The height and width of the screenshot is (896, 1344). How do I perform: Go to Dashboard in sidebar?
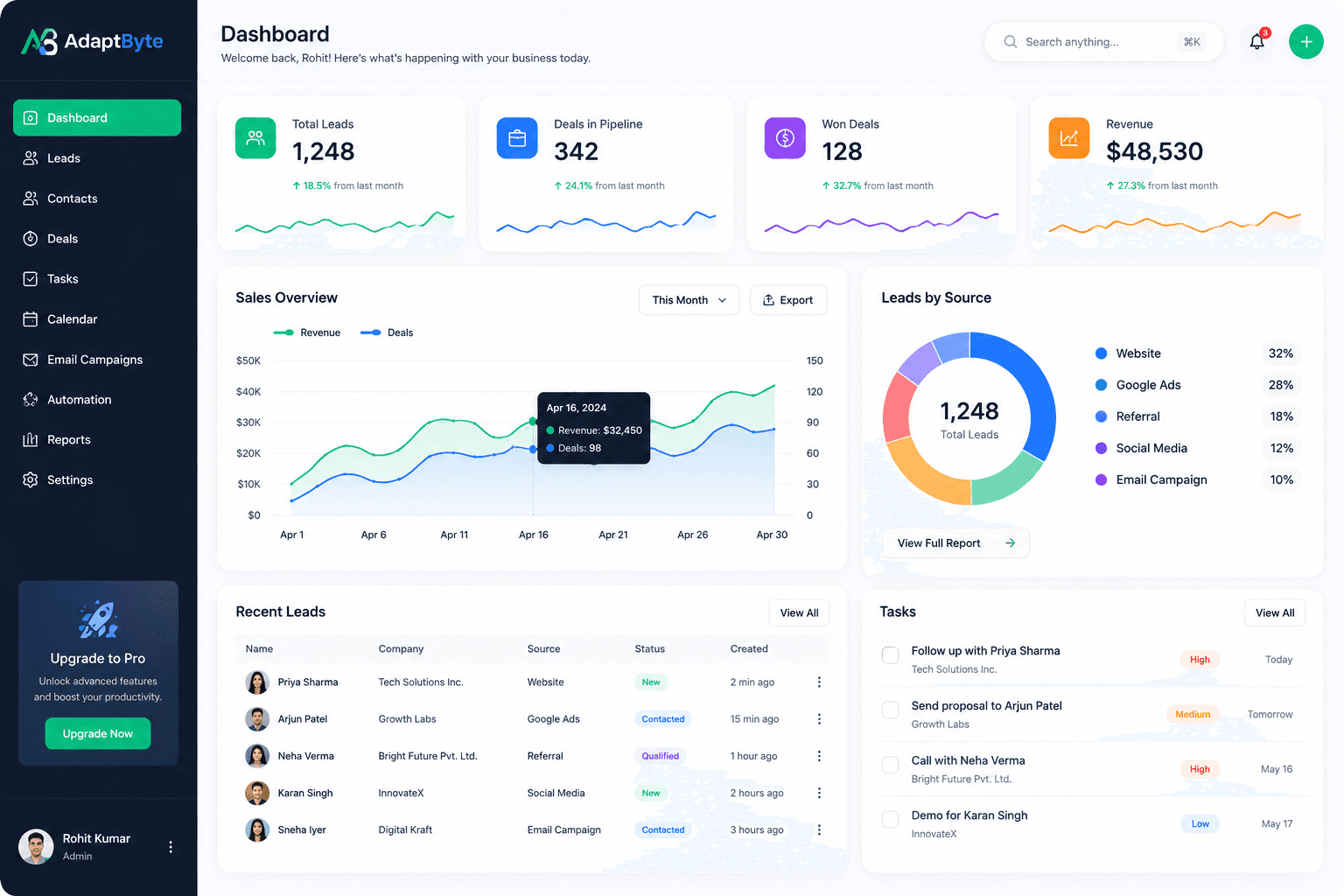tap(97, 118)
